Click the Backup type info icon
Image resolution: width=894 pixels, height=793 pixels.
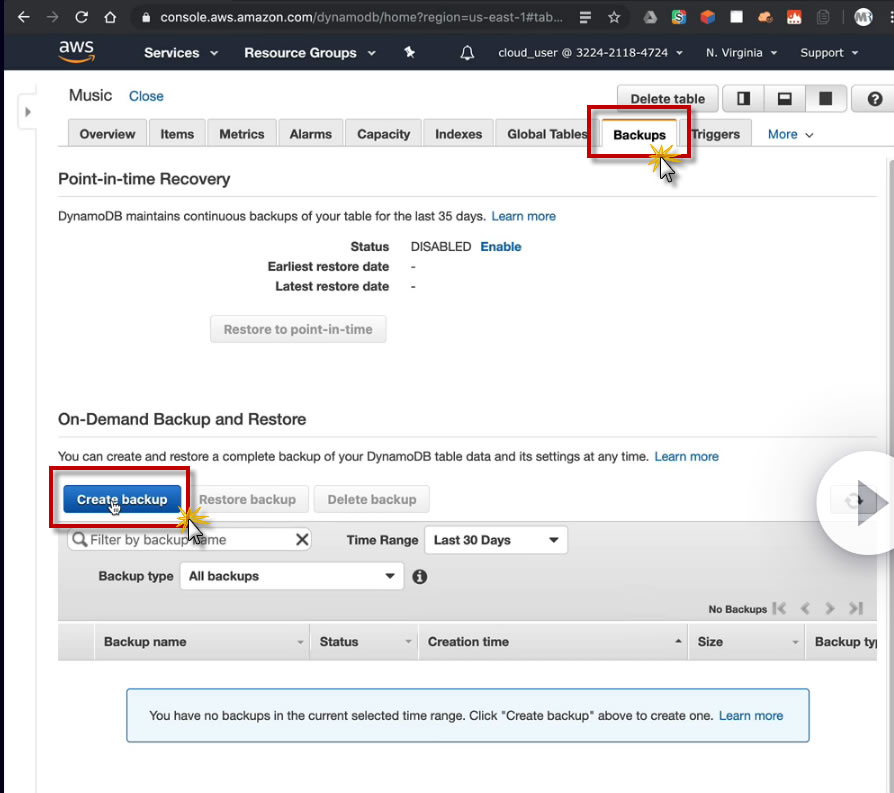tap(420, 576)
